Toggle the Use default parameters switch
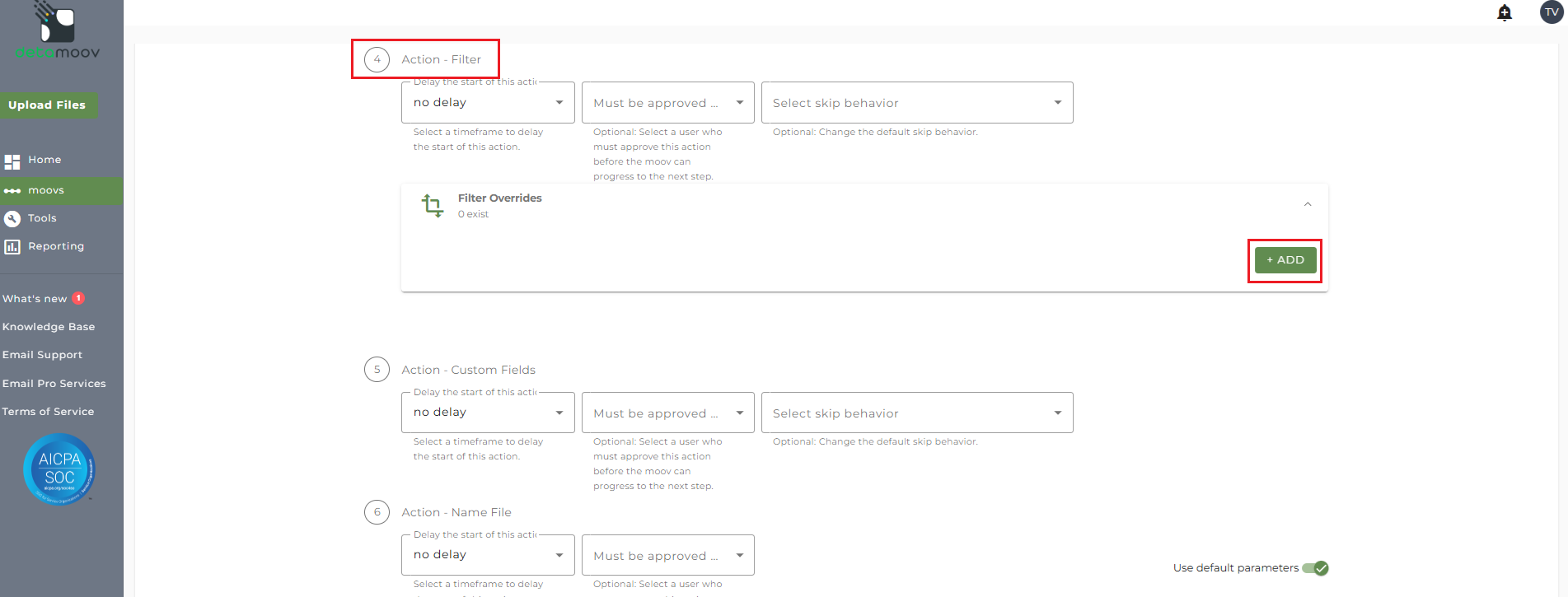 [1315, 568]
